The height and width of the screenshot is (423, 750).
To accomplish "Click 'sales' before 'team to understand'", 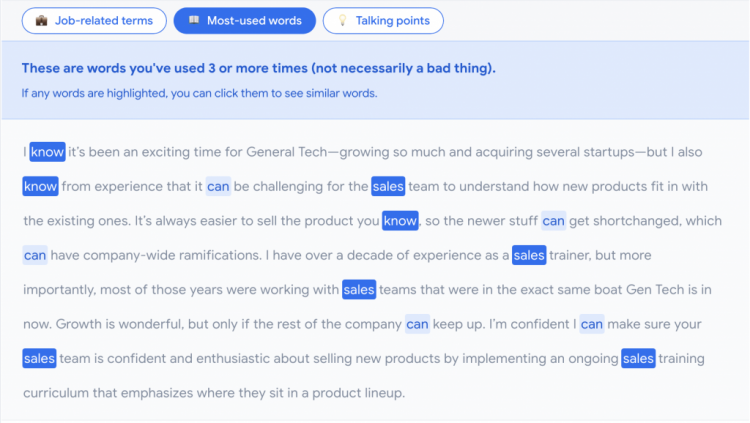I will click(x=388, y=187).
